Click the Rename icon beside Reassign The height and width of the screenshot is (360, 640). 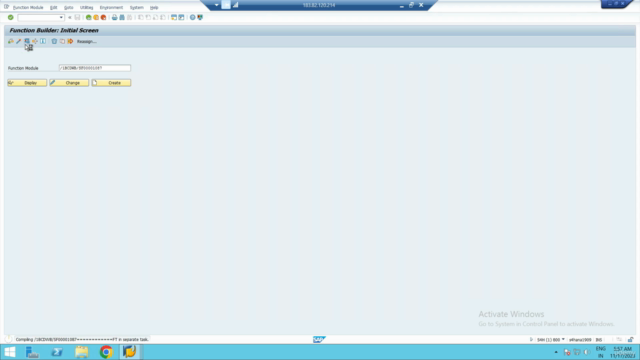tap(70, 41)
